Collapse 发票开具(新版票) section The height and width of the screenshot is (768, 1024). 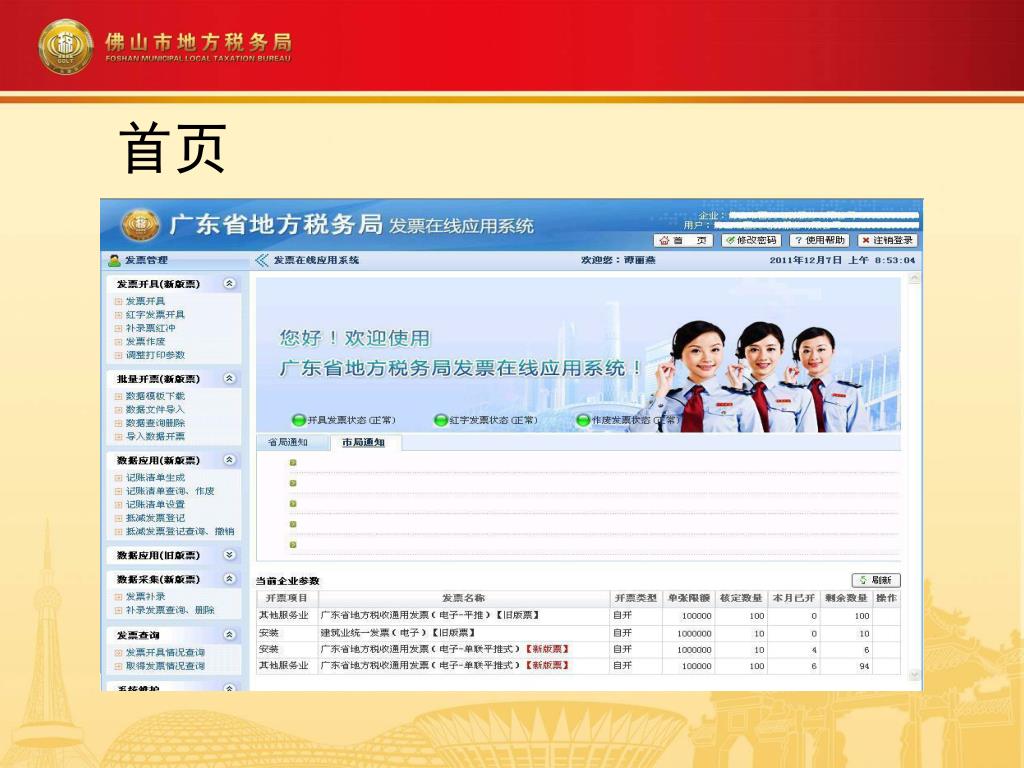point(229,283)
